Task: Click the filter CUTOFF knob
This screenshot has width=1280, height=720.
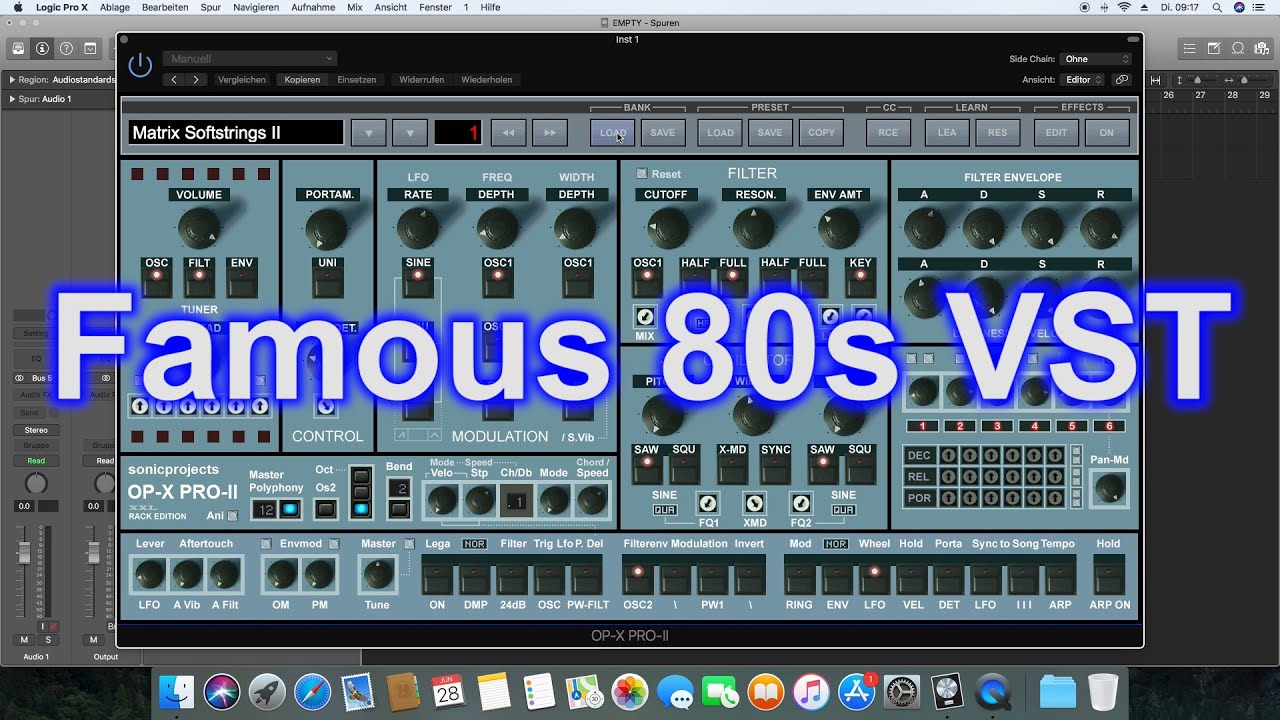Action: [x=666, y=229]
